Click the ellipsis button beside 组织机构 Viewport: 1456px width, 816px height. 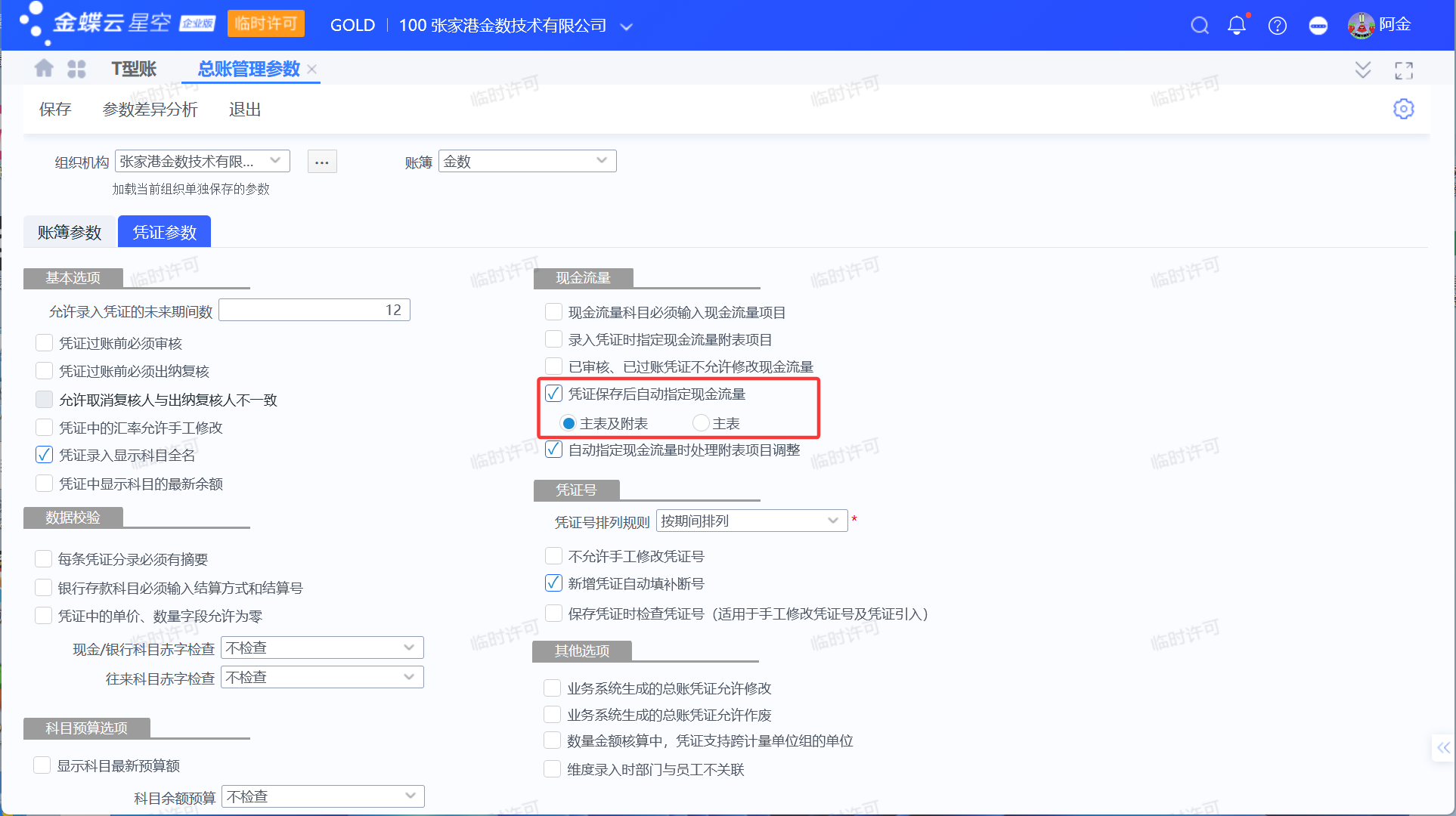(x=322, y=162)
